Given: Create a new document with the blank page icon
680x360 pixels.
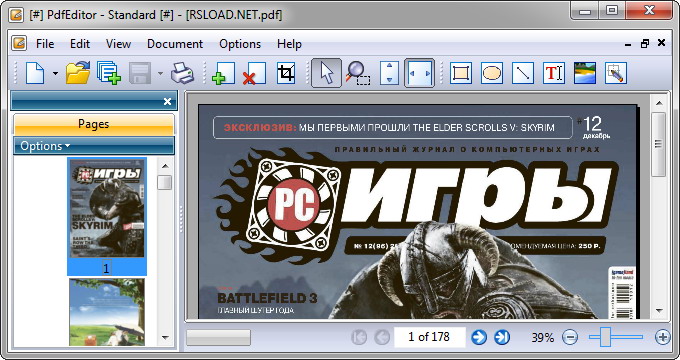Looking at the screenshot, I should tap(36, 73).
